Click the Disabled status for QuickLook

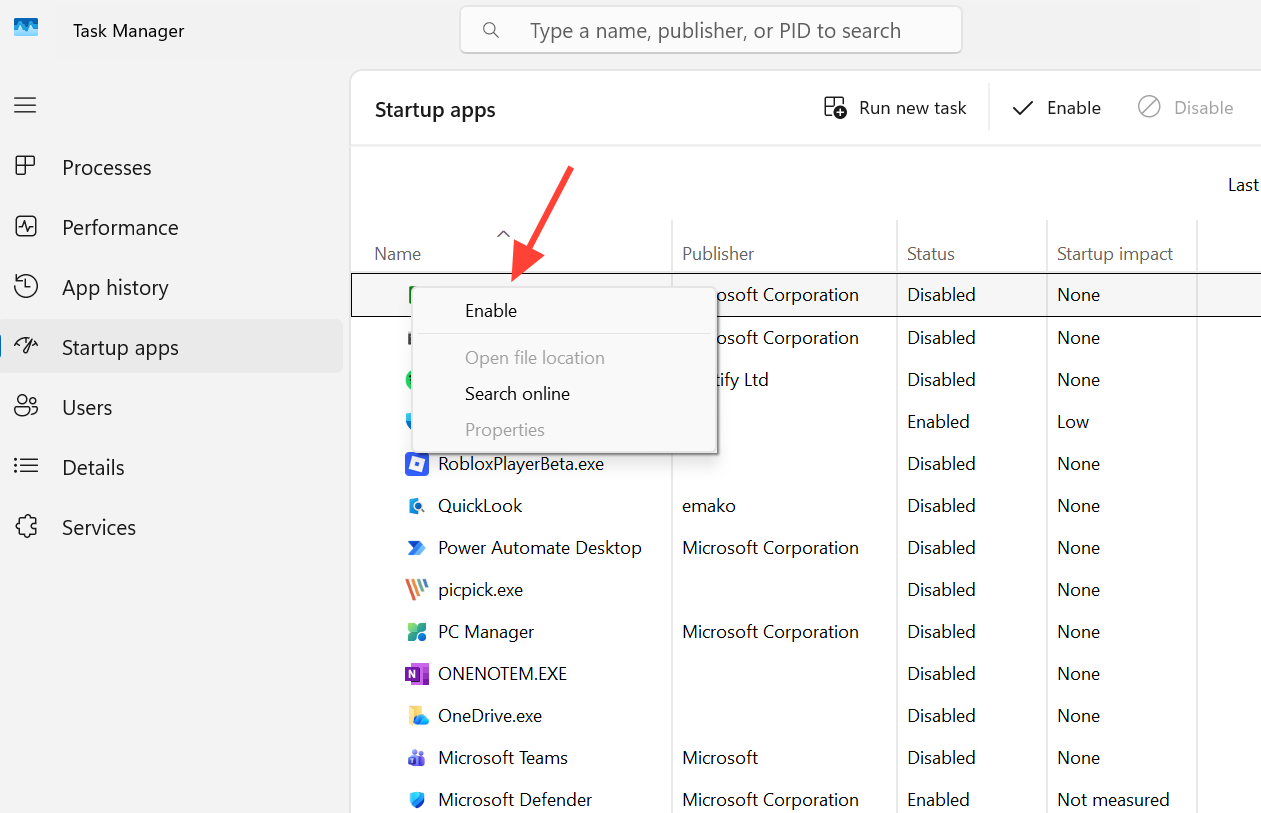[941, 506]
